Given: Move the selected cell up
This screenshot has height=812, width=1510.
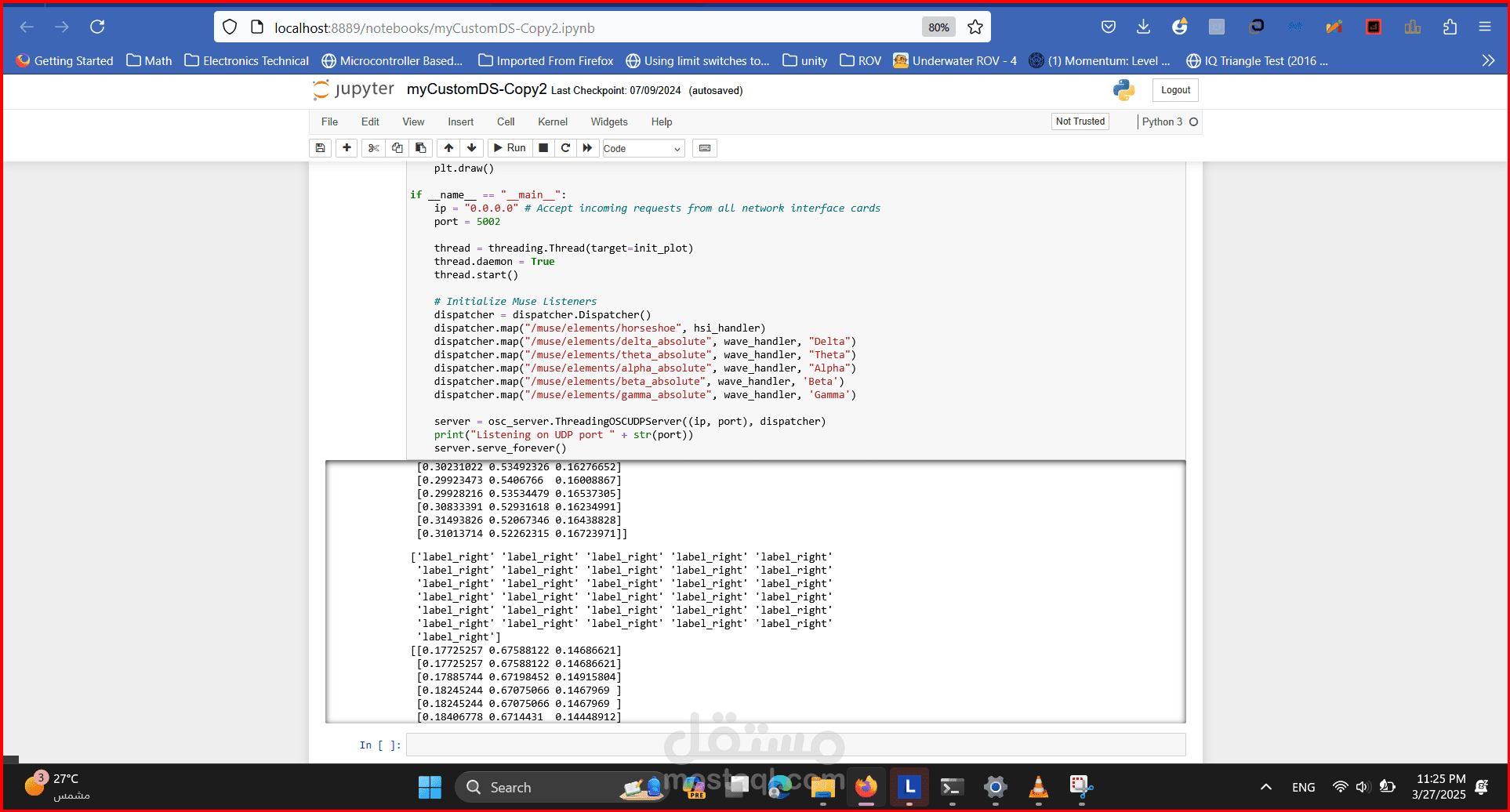Looking at the screenshot, I should click(448, 148).
